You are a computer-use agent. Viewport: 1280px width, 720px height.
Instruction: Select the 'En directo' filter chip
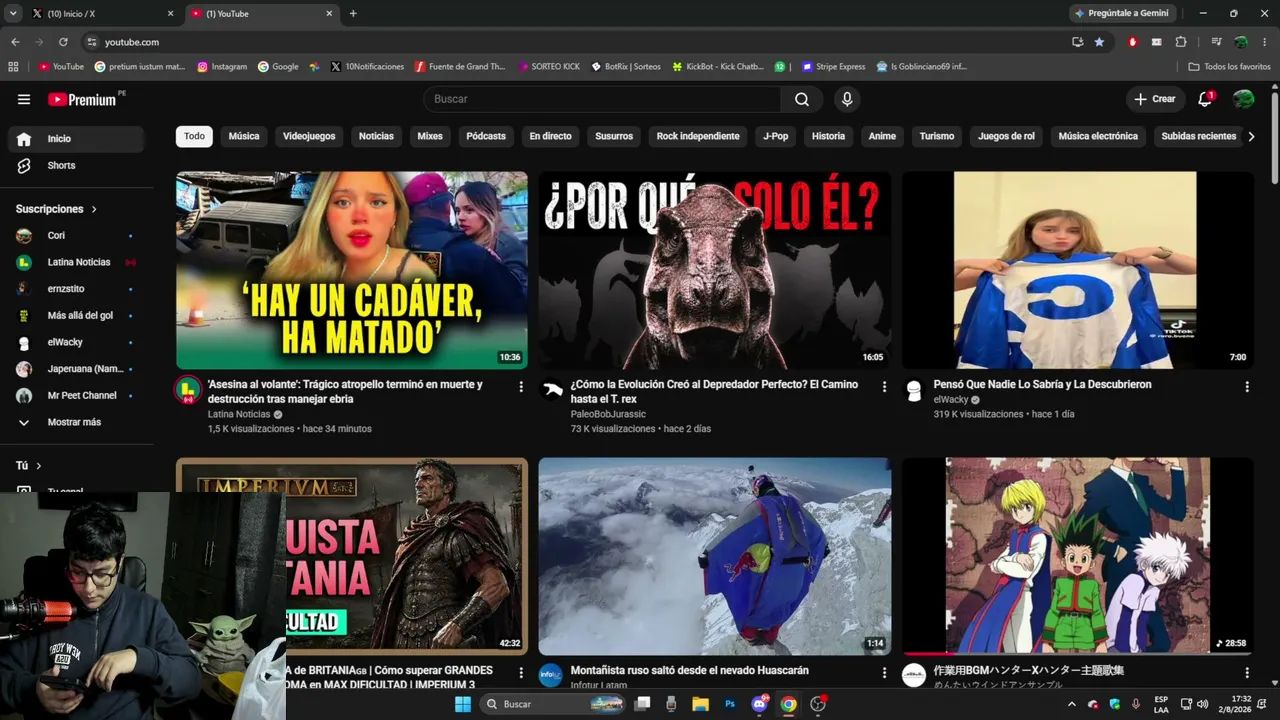click(x=551, y=136)
